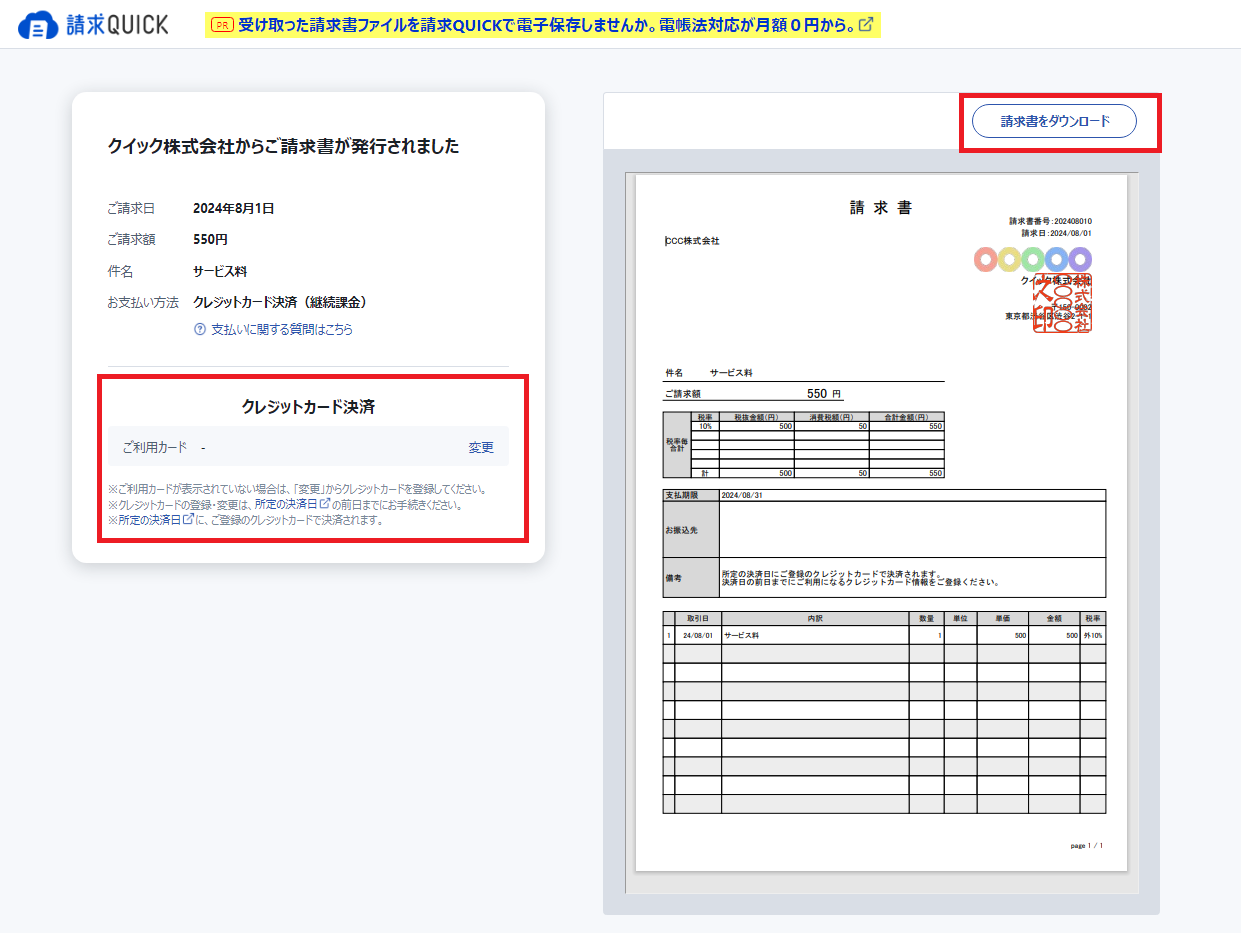1241x933 pixels.
Task: Click the ご請求日 label
Action: coord(131,208)
